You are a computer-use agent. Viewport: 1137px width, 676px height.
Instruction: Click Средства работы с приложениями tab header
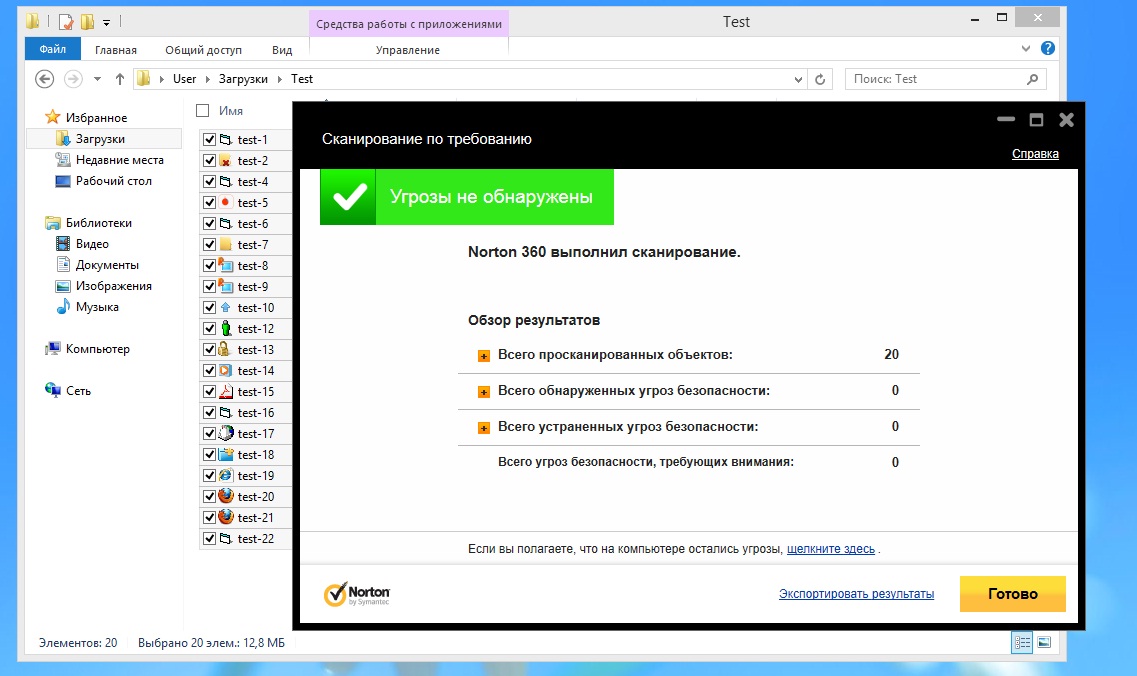(x=409, y=24)
